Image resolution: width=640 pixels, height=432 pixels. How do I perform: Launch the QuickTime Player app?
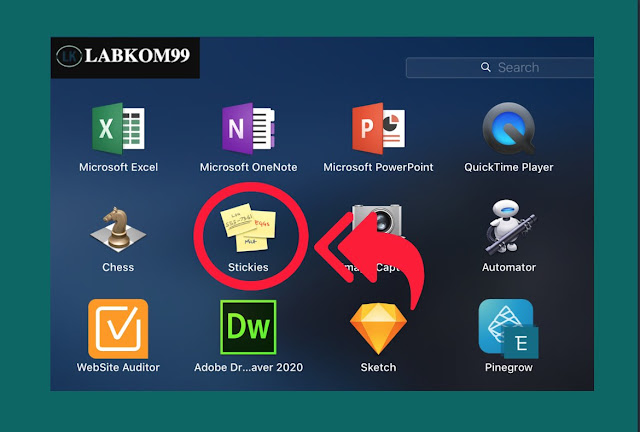coord(509,129)
